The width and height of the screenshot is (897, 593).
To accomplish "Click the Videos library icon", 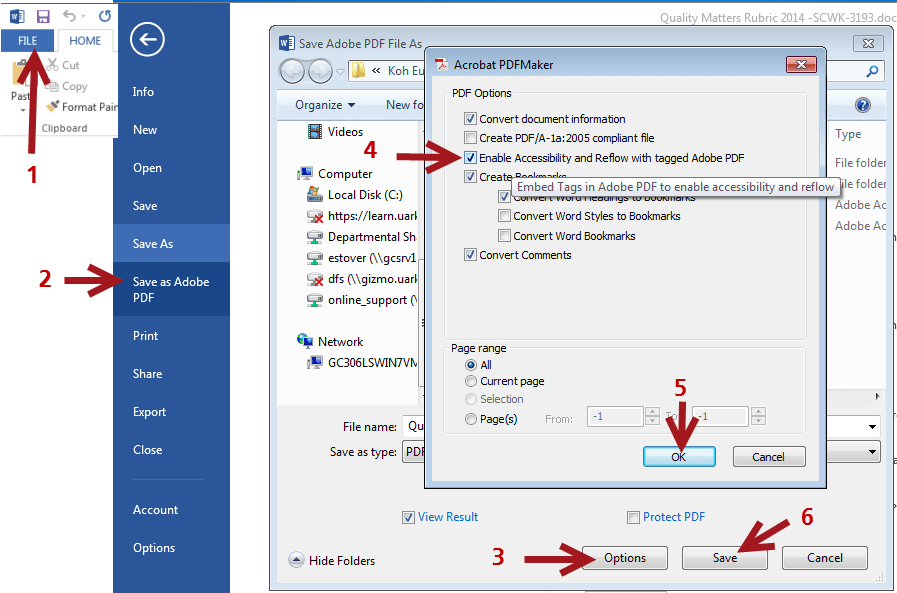I will point(315,132).
